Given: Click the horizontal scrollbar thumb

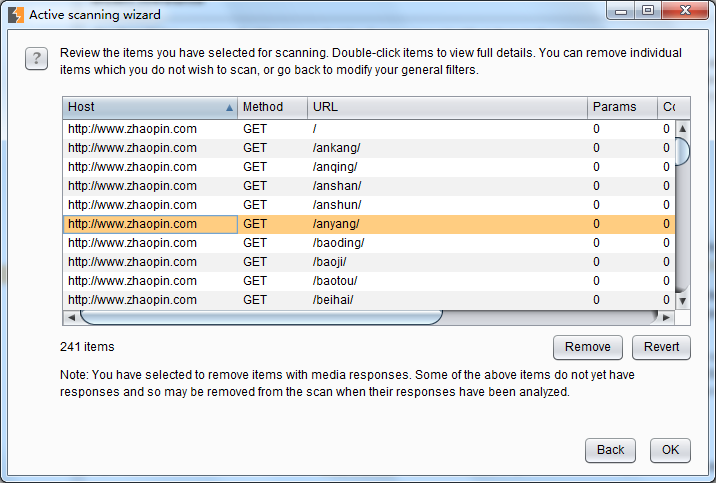Looking at the screenshot, I should (x=260, y=317).
